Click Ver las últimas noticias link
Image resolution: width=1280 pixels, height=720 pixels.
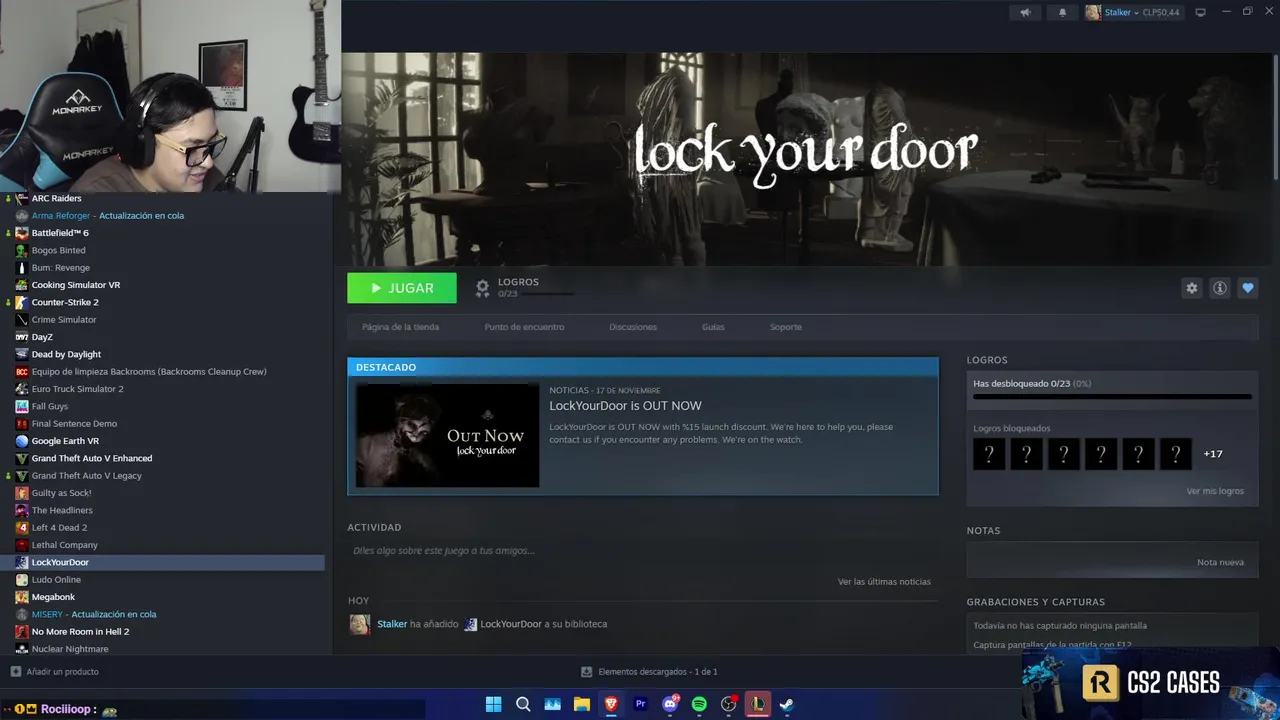(884, 582)
